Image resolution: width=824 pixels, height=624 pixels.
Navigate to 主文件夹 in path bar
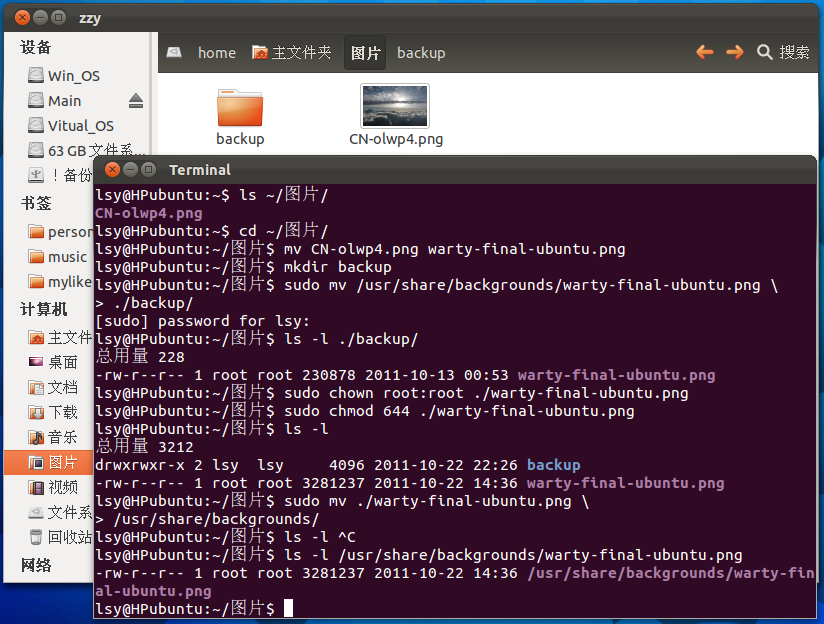(292, 53)
